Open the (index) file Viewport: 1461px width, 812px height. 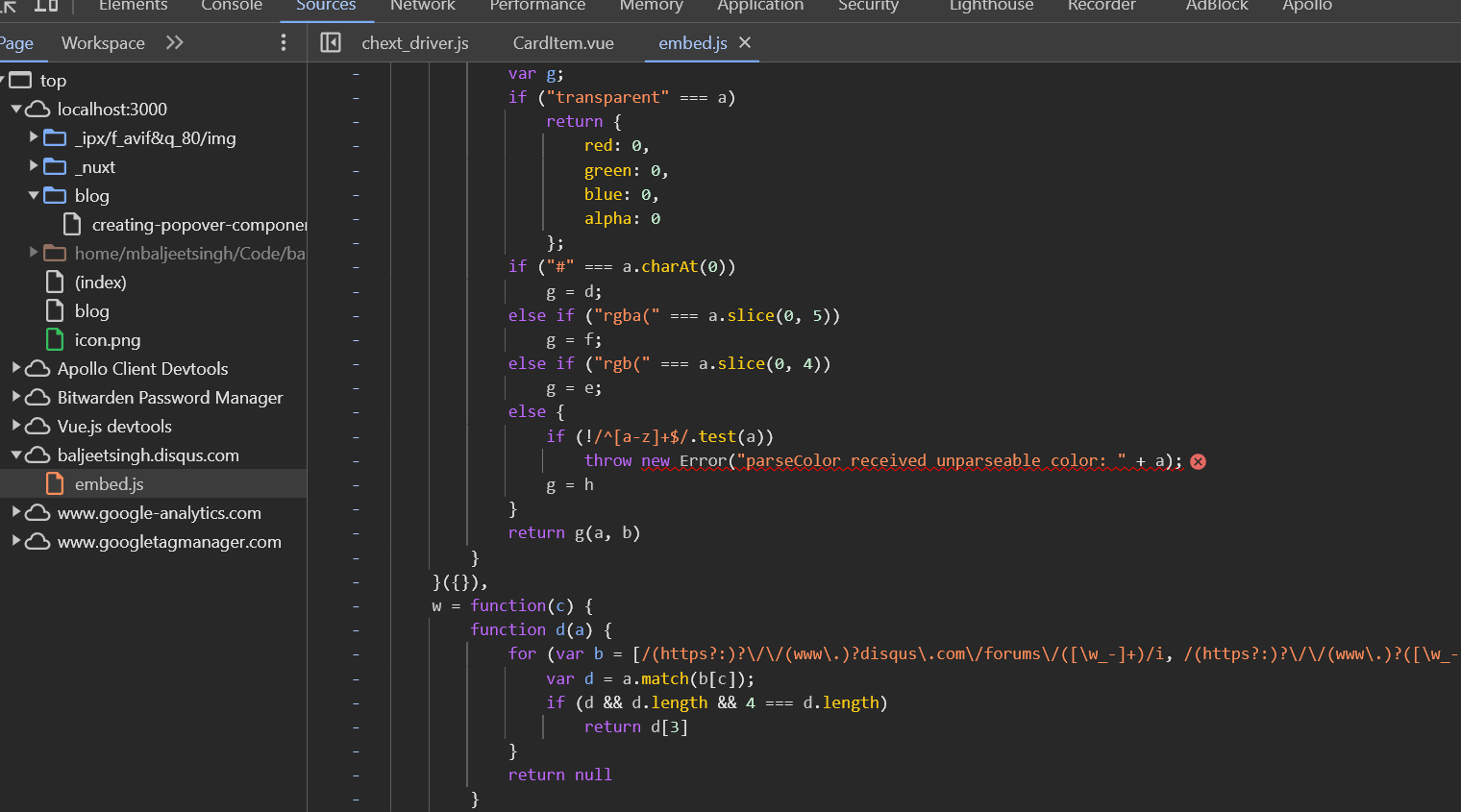[x=100, y=283]
